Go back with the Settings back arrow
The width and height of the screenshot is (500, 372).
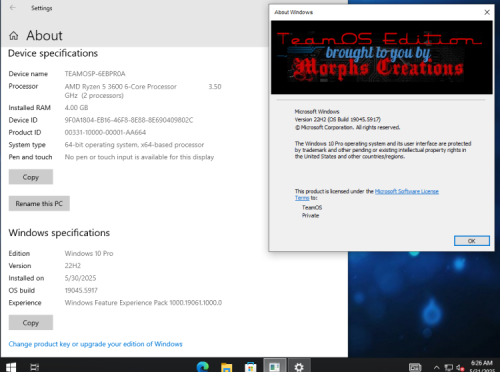coord(13,7)
